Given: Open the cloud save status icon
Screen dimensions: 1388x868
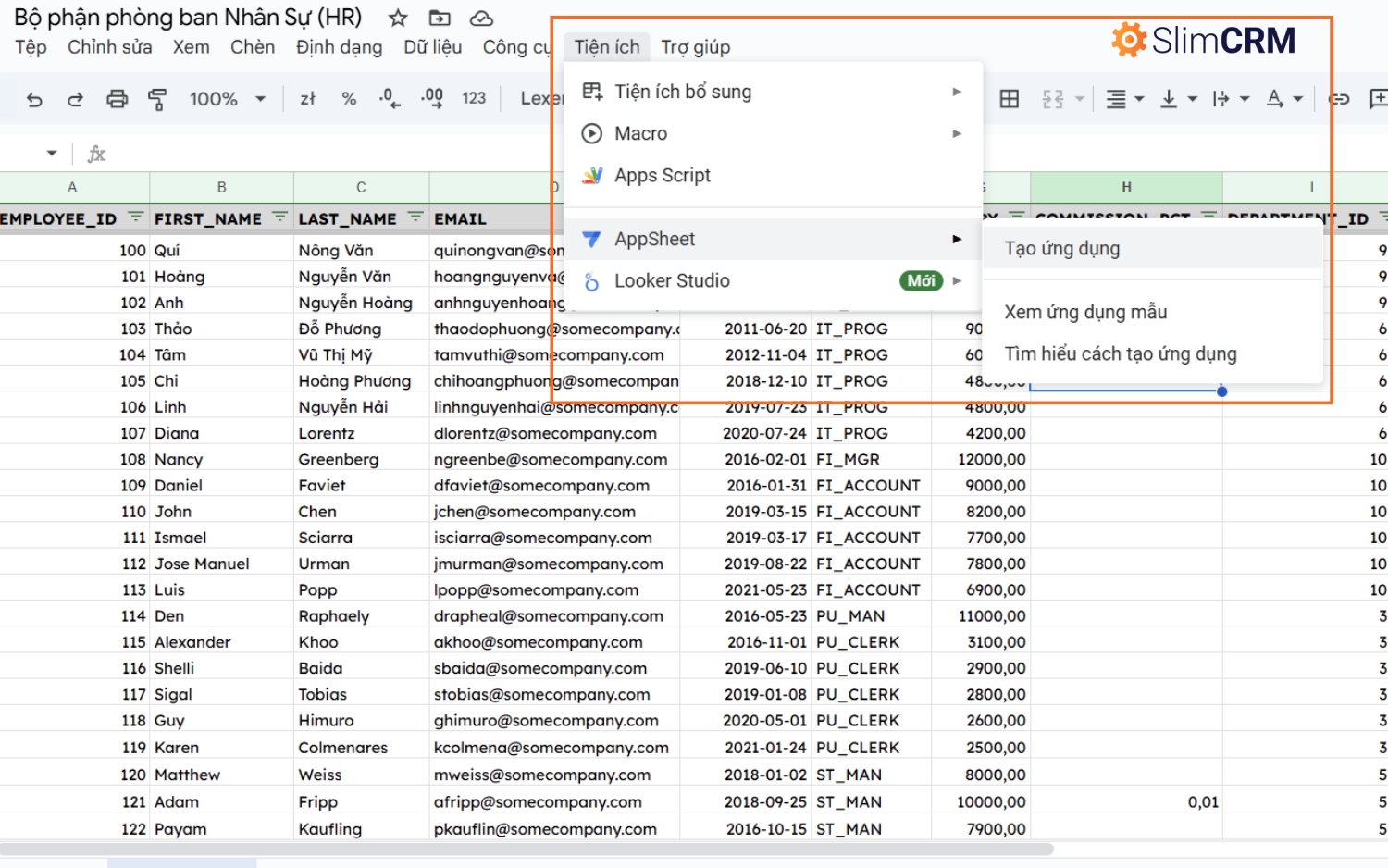Looking at the screenshot, I should 481,19.
